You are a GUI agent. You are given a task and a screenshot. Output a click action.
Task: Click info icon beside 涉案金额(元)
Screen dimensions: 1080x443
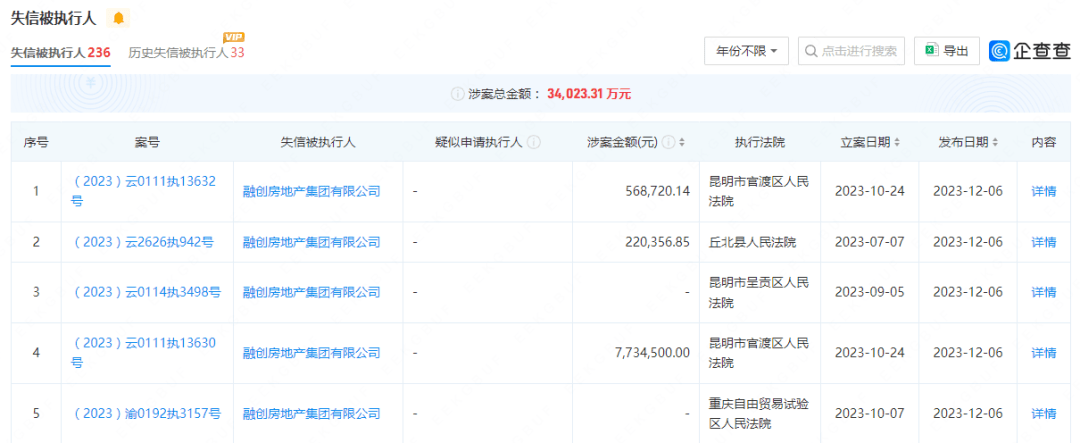point(668,143)
